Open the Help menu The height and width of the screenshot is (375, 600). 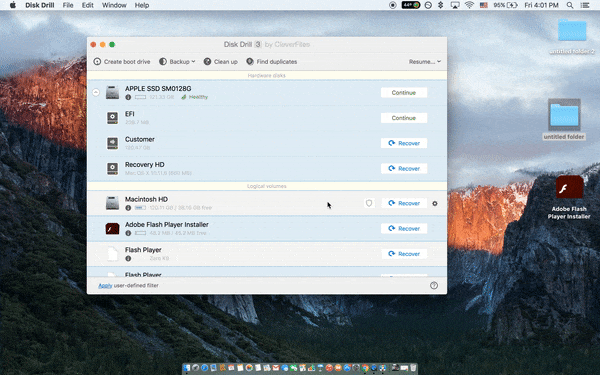click(142, 5)
